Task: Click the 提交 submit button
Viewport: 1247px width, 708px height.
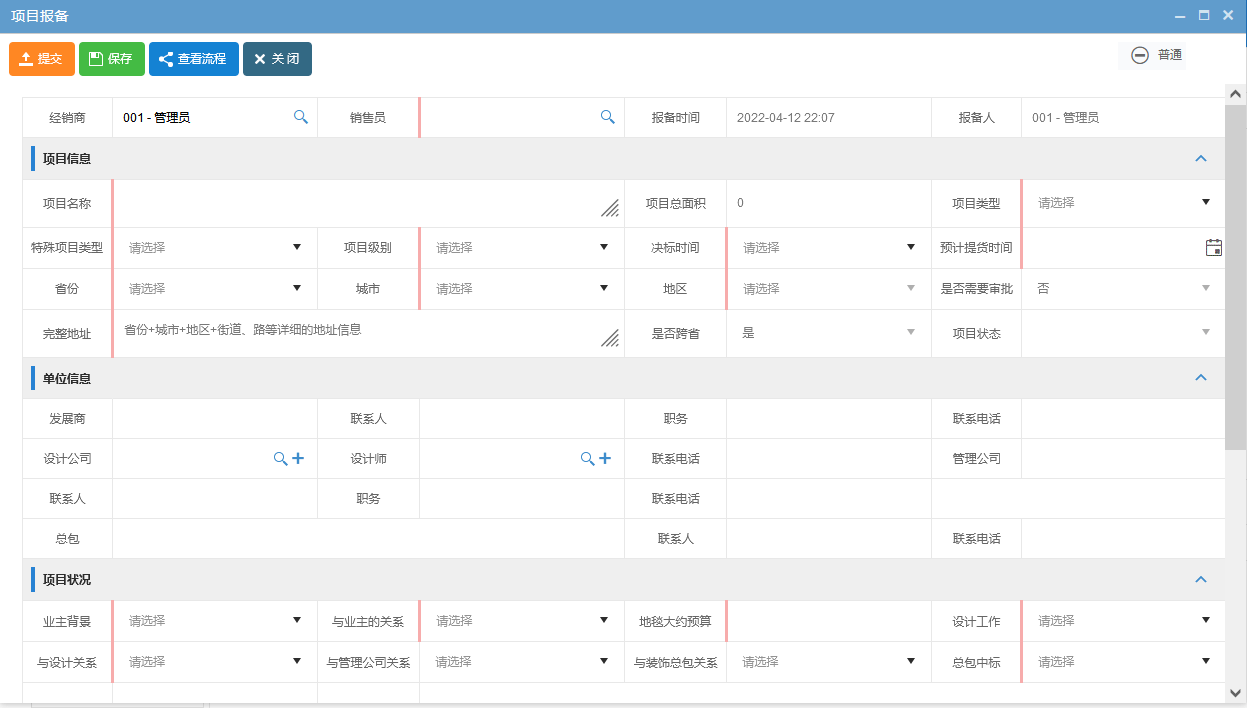Action: [41, 58]
